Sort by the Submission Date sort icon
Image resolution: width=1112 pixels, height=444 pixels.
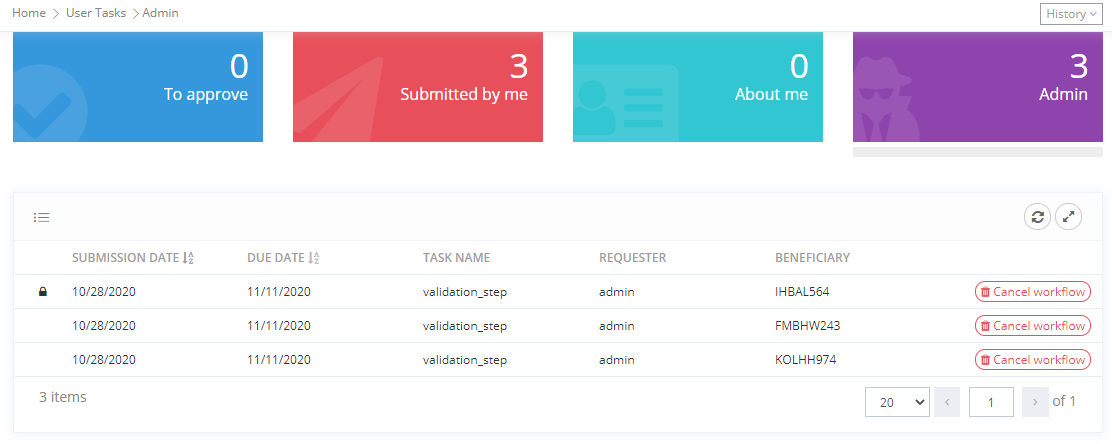(188, 258)
